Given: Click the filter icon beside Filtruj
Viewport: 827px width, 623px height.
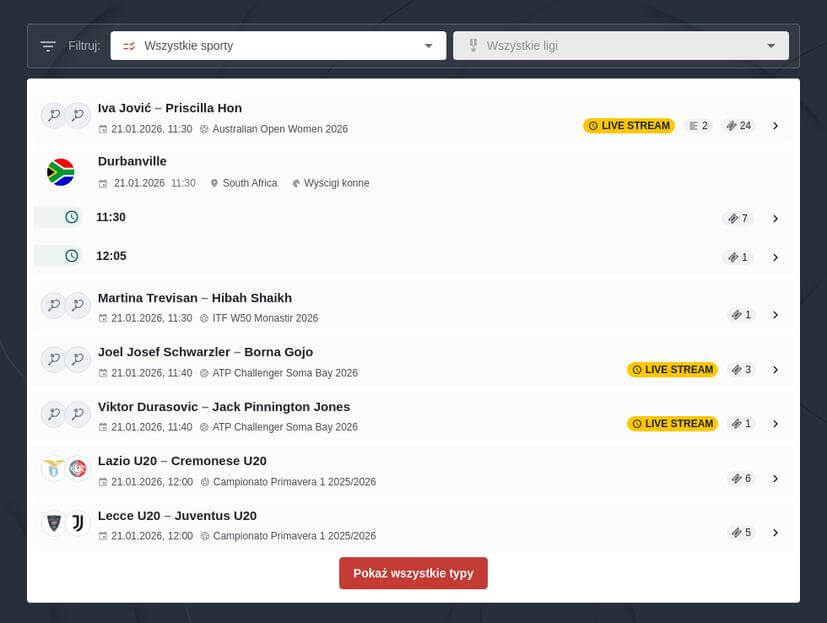Looking at the screenshot, I should (48, 46).
